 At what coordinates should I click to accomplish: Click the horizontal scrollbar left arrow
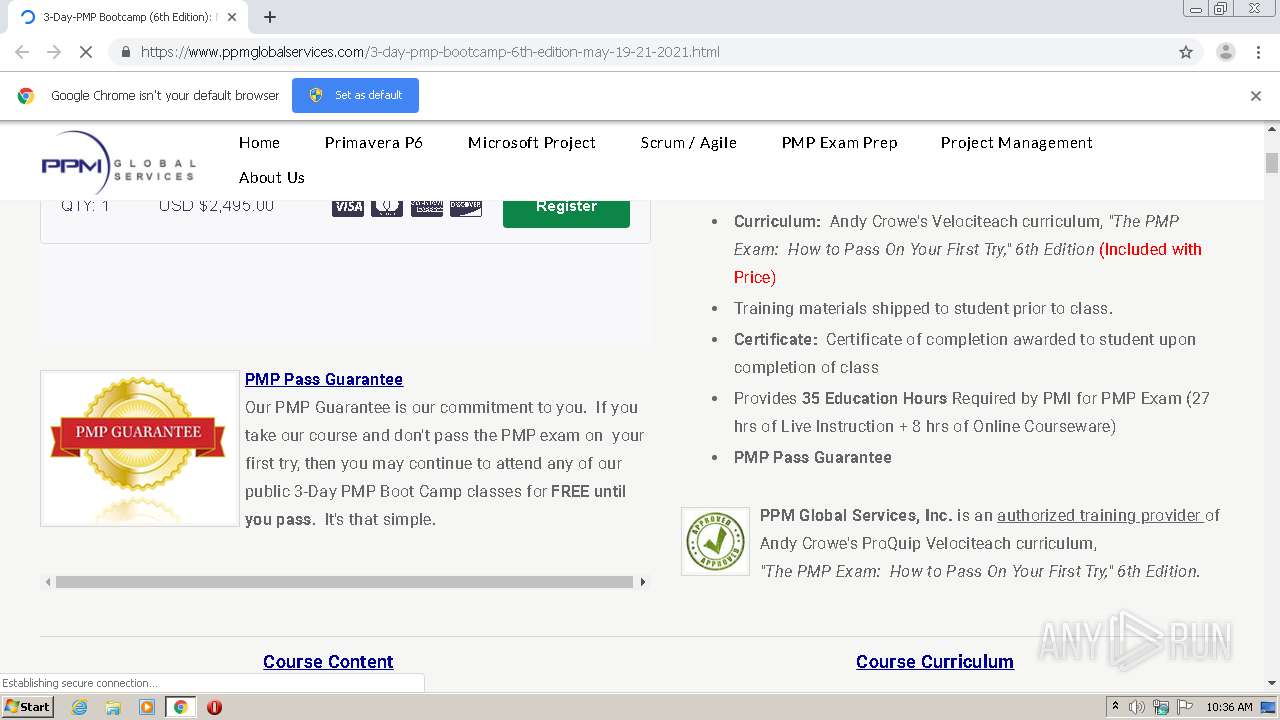tap(47, 582)
